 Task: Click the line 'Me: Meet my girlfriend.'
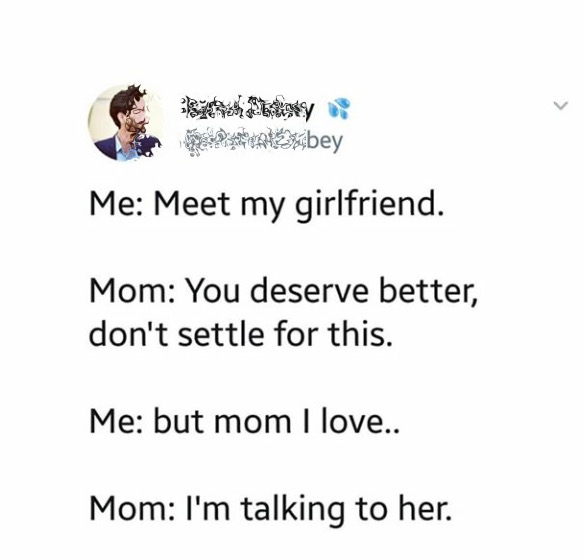click(x=267, y=205)
